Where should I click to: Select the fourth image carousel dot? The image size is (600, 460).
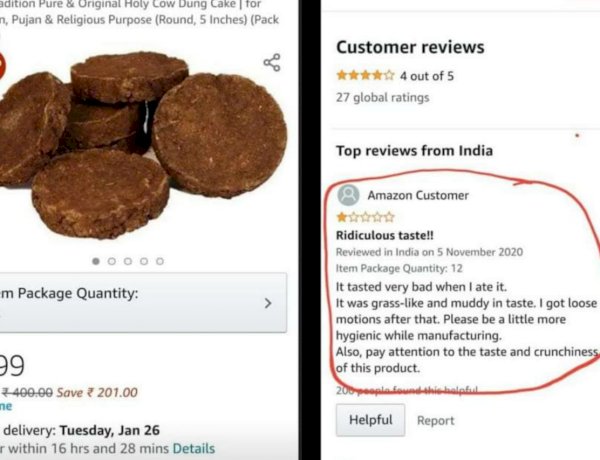pyautogui.click(x=144, y=261)
